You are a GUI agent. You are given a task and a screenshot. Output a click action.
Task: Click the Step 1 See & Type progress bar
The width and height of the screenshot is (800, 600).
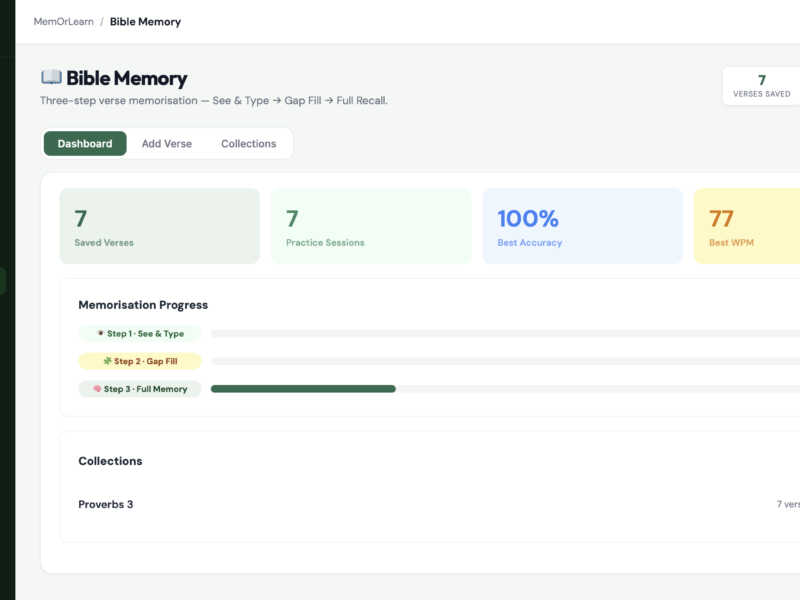[x=505, y=333]
